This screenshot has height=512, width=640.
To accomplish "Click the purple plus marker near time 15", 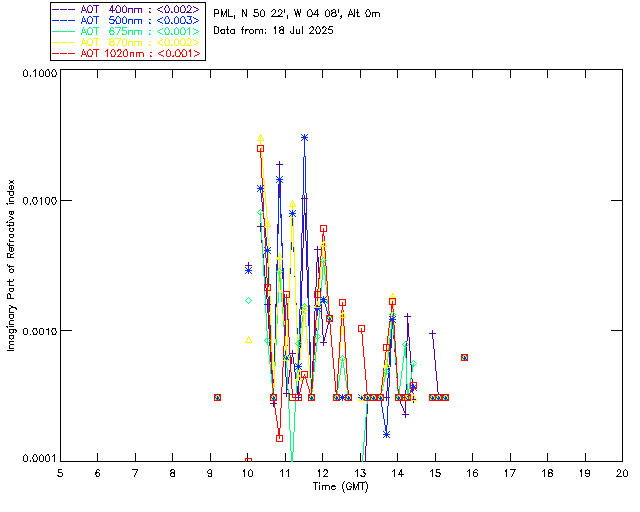I will (x=433, y=334).
